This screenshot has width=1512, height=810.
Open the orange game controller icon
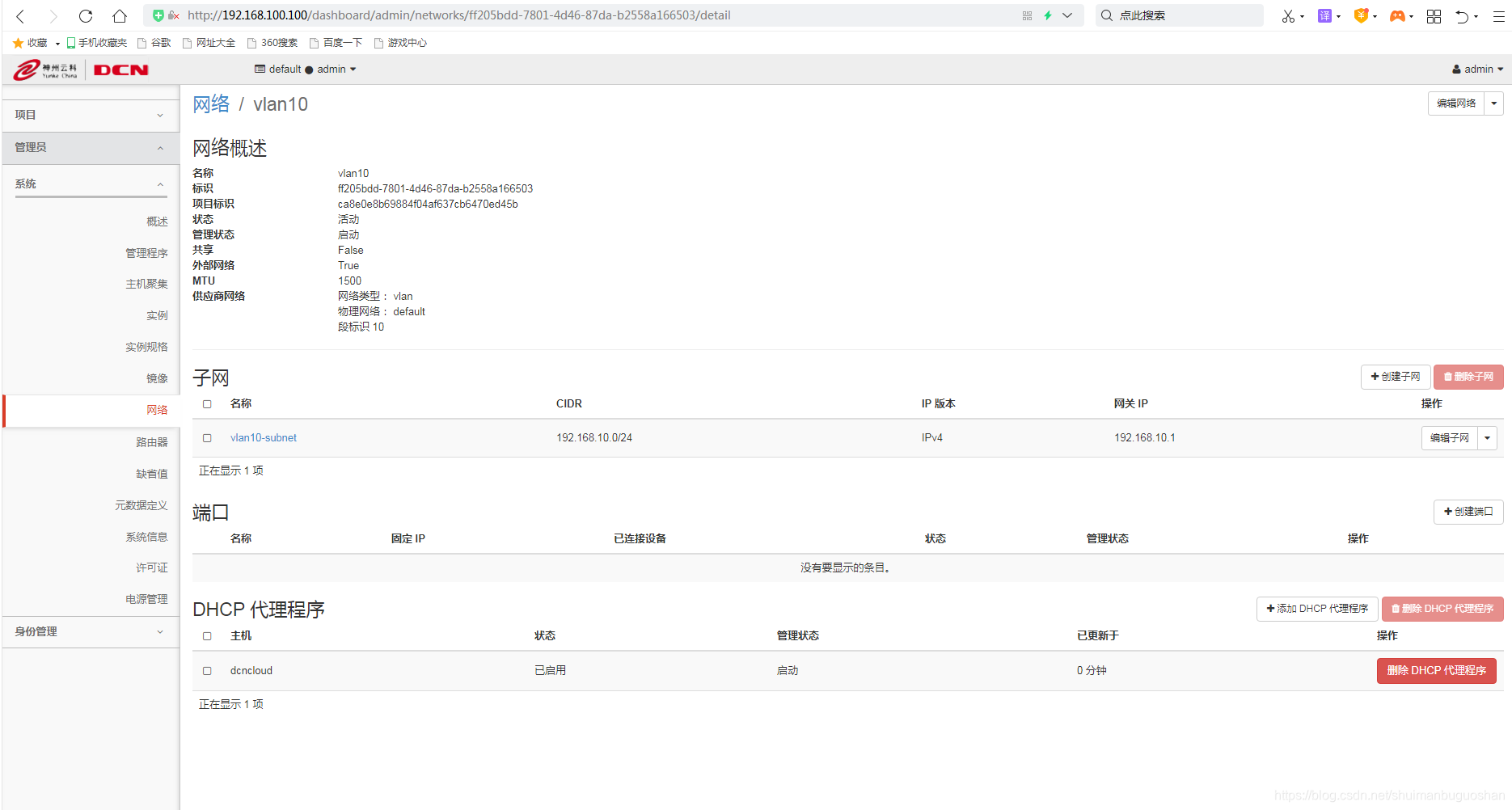pyautogui.click(x=1397, y=15)
